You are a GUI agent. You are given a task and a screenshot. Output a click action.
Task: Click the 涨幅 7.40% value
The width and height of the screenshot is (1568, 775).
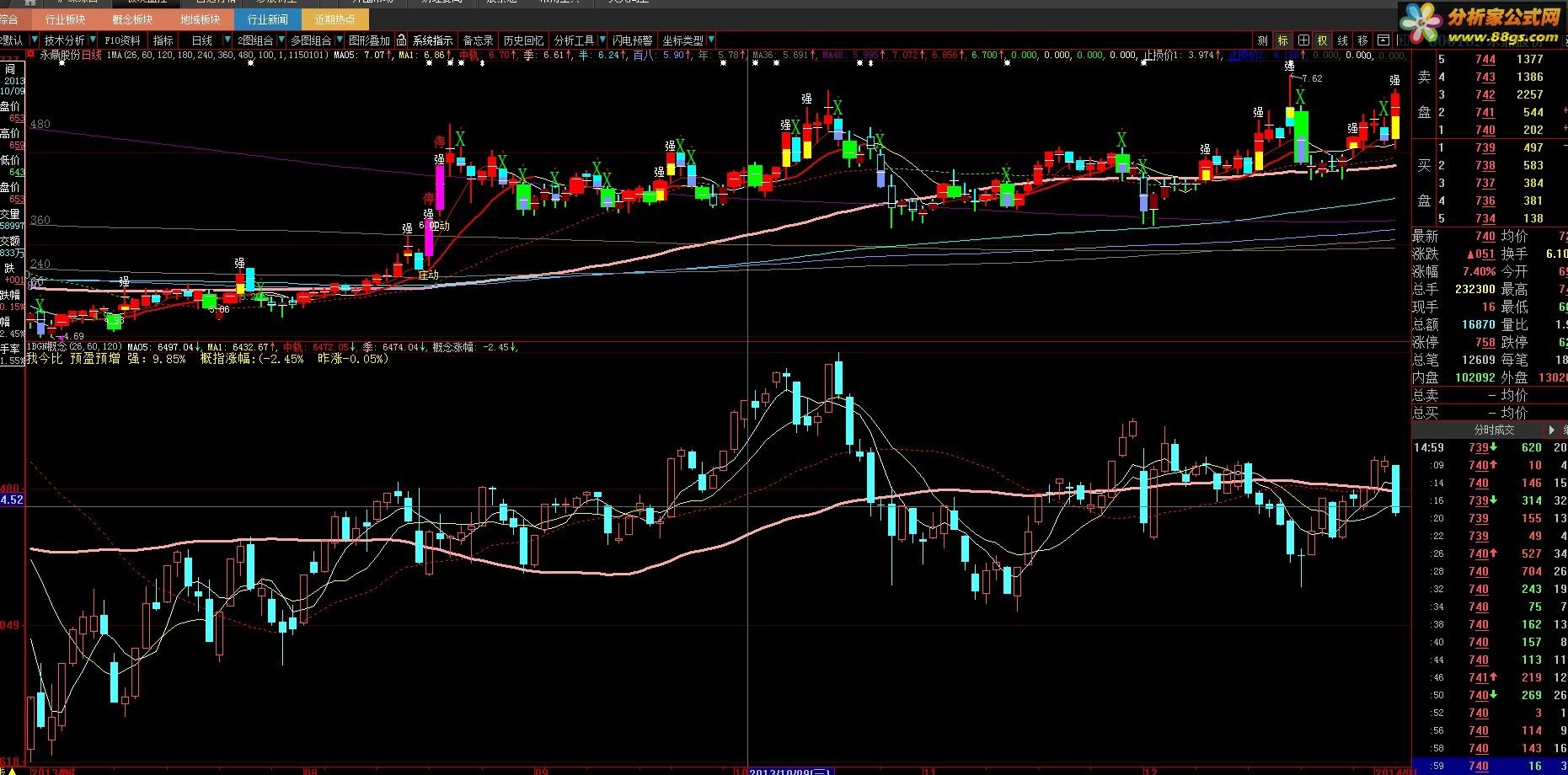pyautogui.click(x=1479, y=272)
